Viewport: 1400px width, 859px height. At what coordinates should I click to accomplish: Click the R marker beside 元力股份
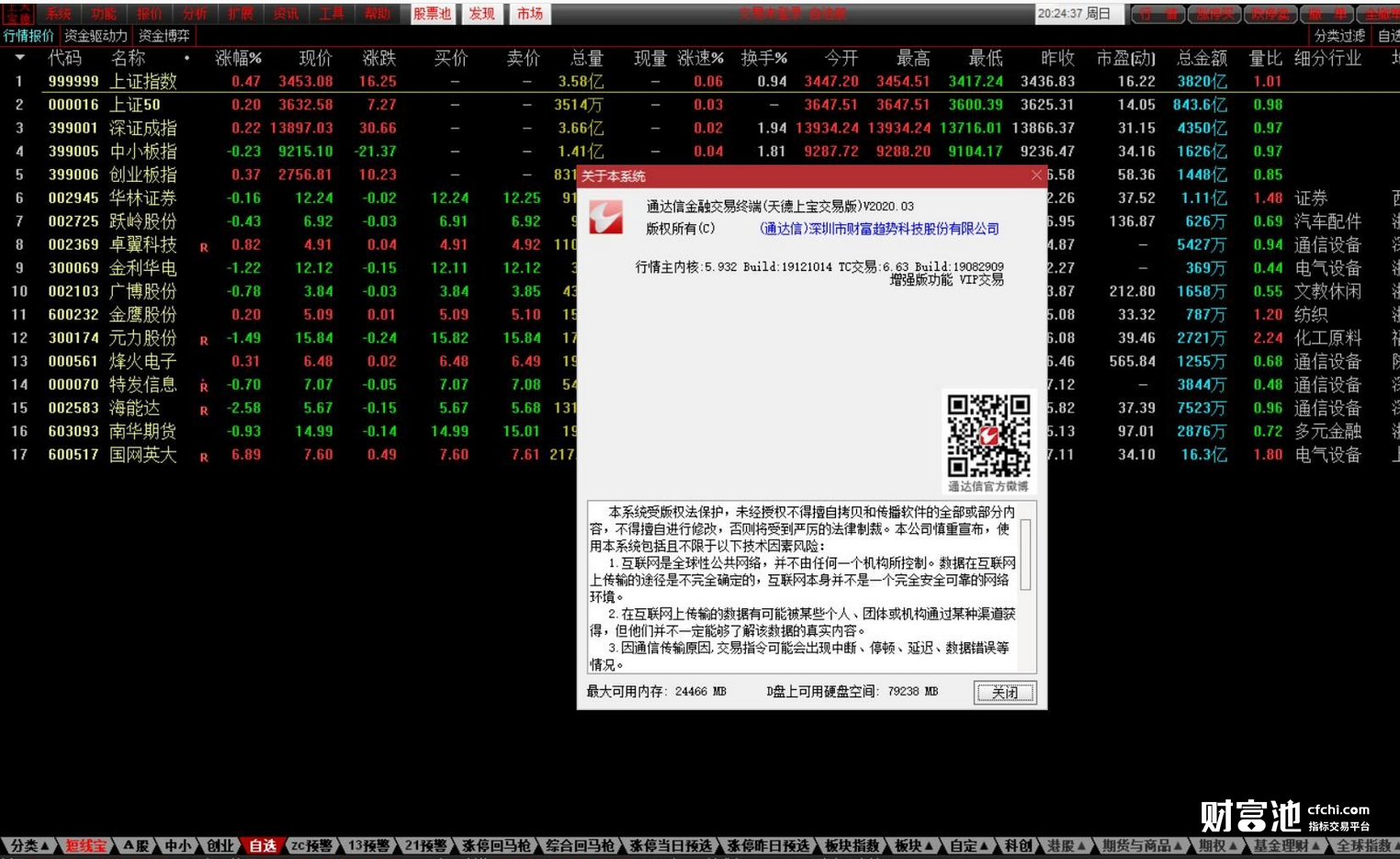[204, 340]
